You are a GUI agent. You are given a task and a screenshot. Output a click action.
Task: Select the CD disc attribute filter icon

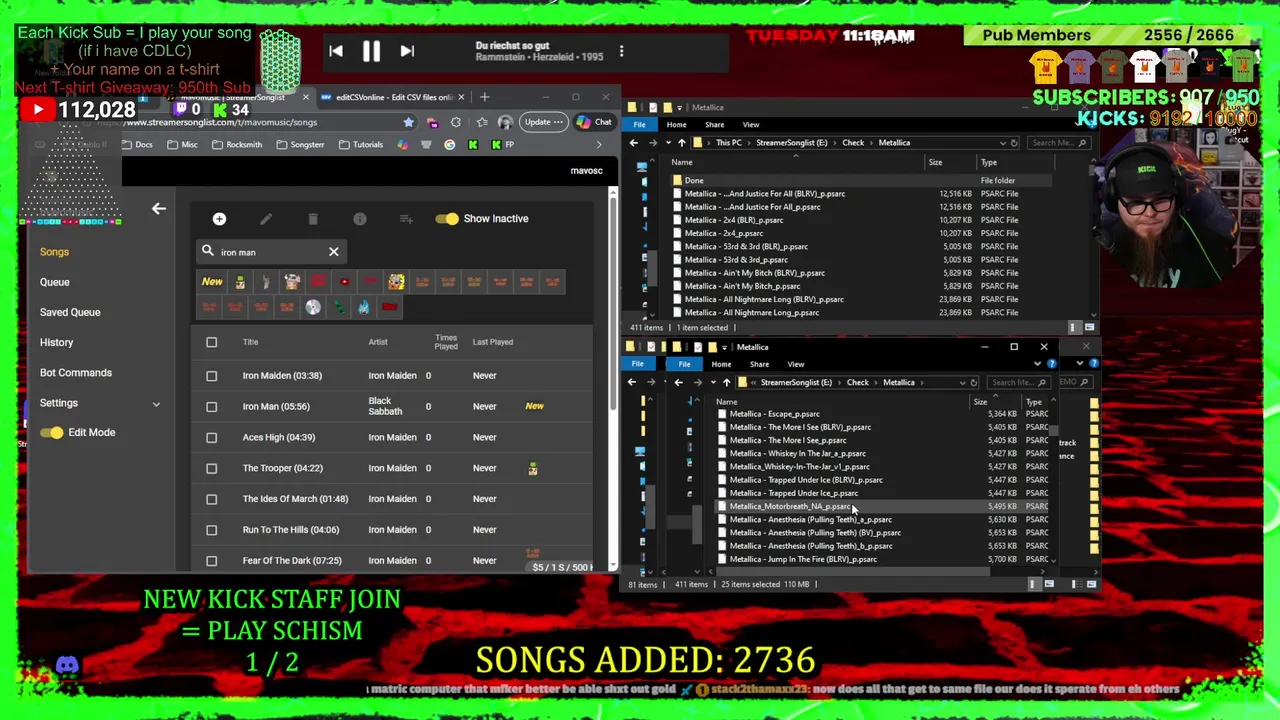coord(313,308)
